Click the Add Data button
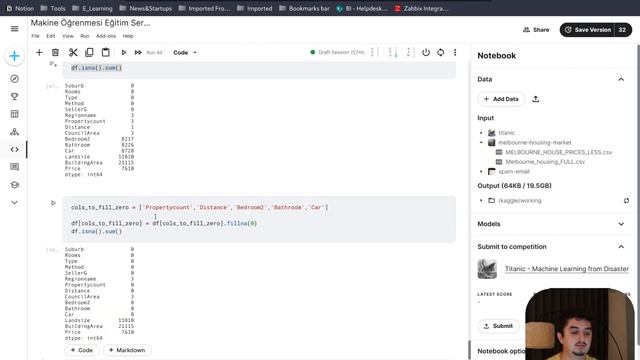Screen dimensions: 640x360 501,99
